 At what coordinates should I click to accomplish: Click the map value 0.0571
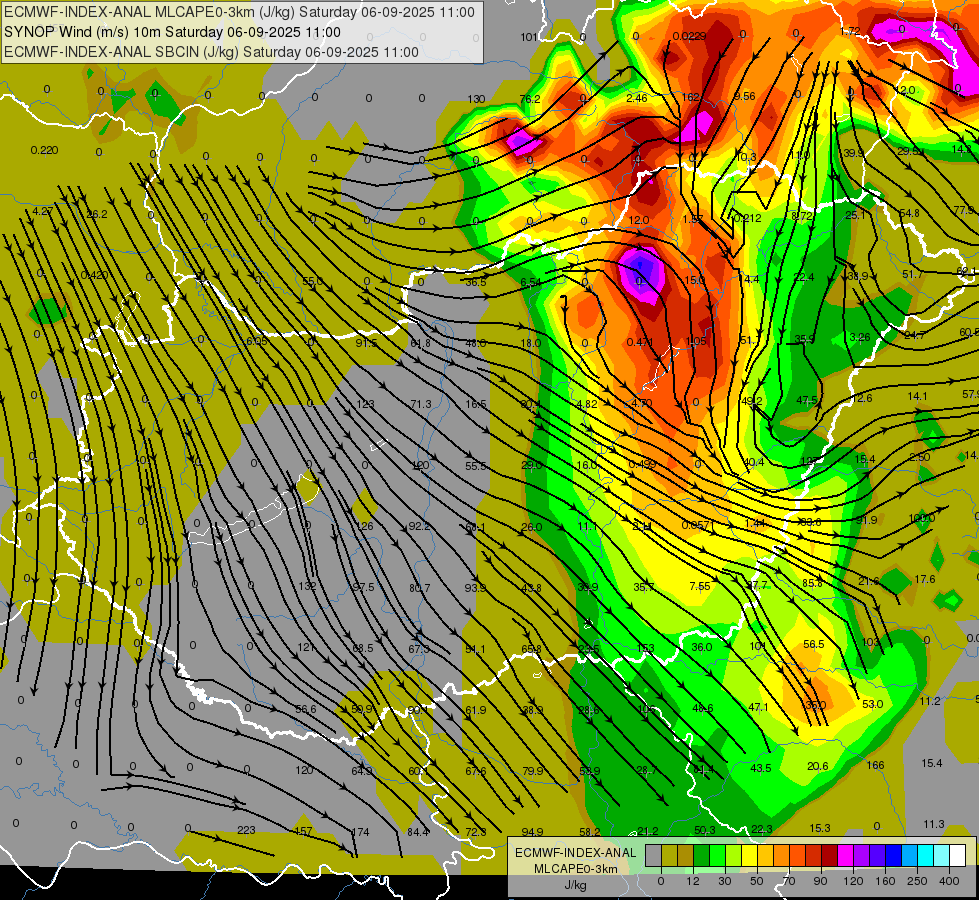point(696,525)
